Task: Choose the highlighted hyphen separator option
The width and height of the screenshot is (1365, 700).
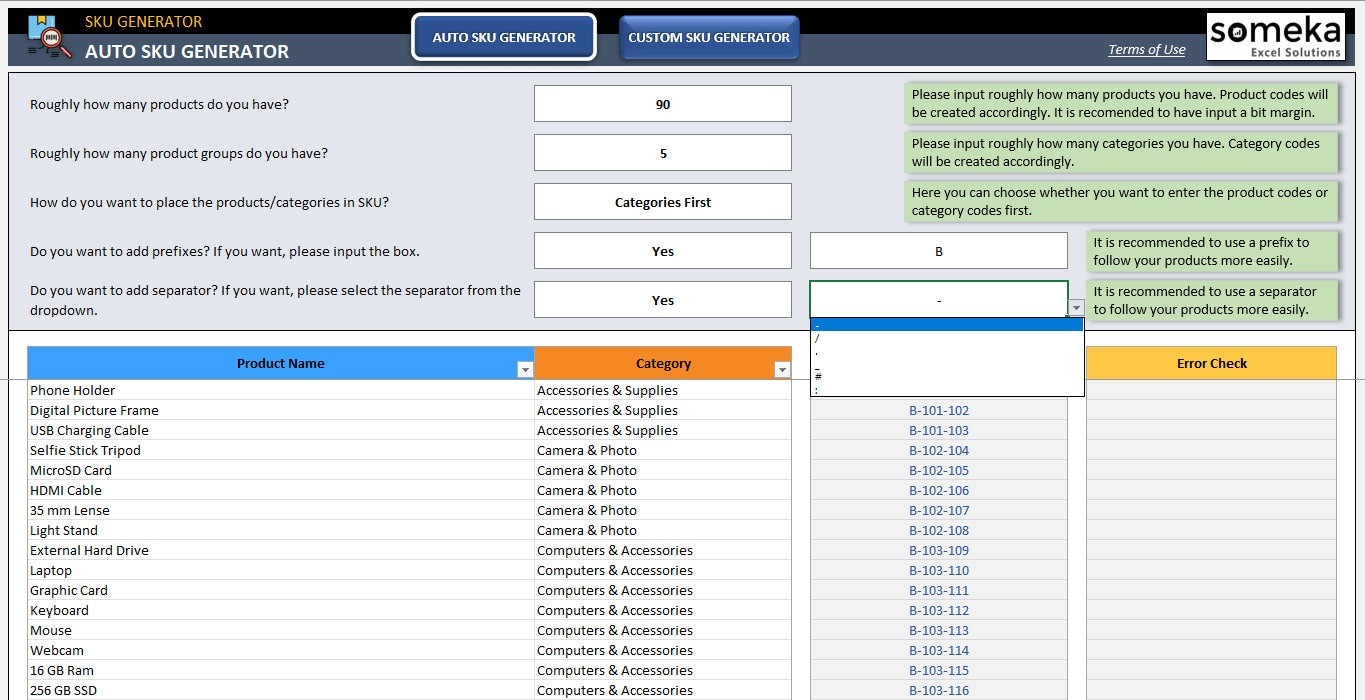Action: [947, 325]
